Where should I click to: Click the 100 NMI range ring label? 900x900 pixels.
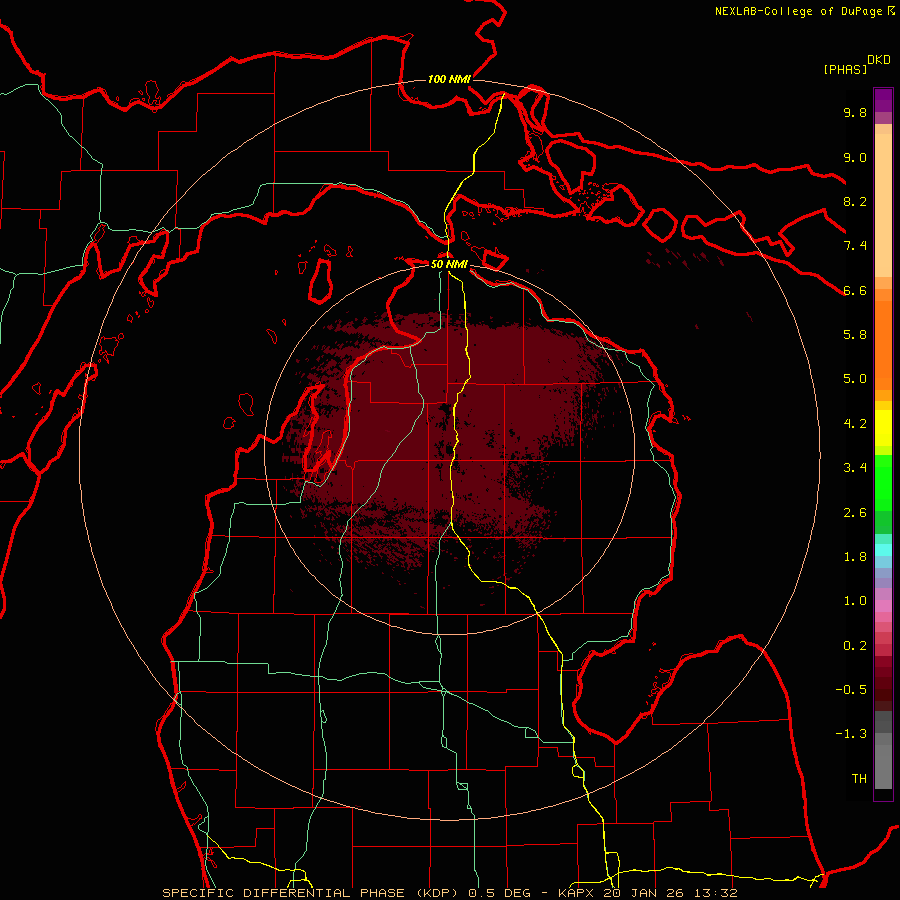(449, 79)
